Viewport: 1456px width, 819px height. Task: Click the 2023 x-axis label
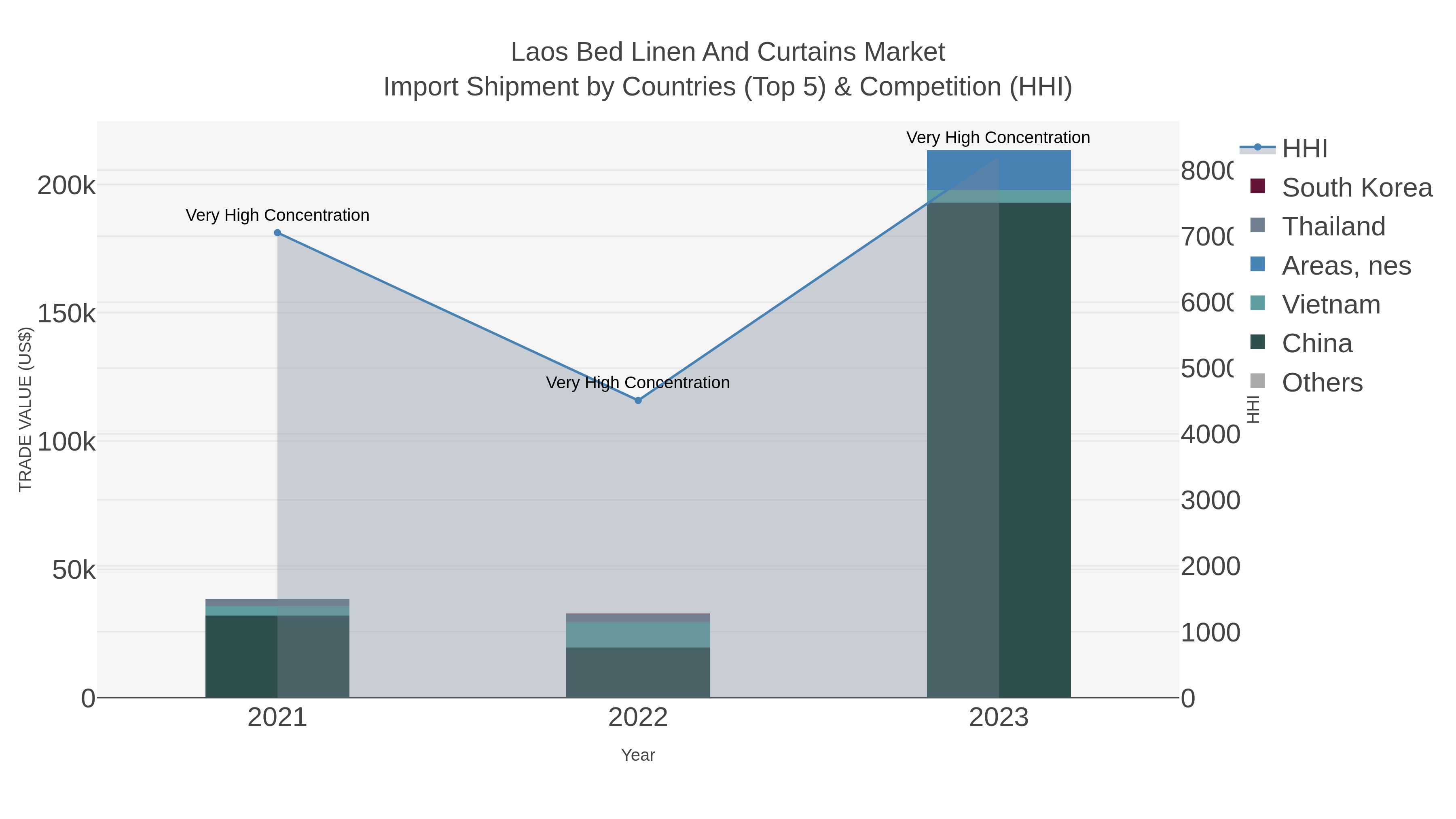coord(999,718)
